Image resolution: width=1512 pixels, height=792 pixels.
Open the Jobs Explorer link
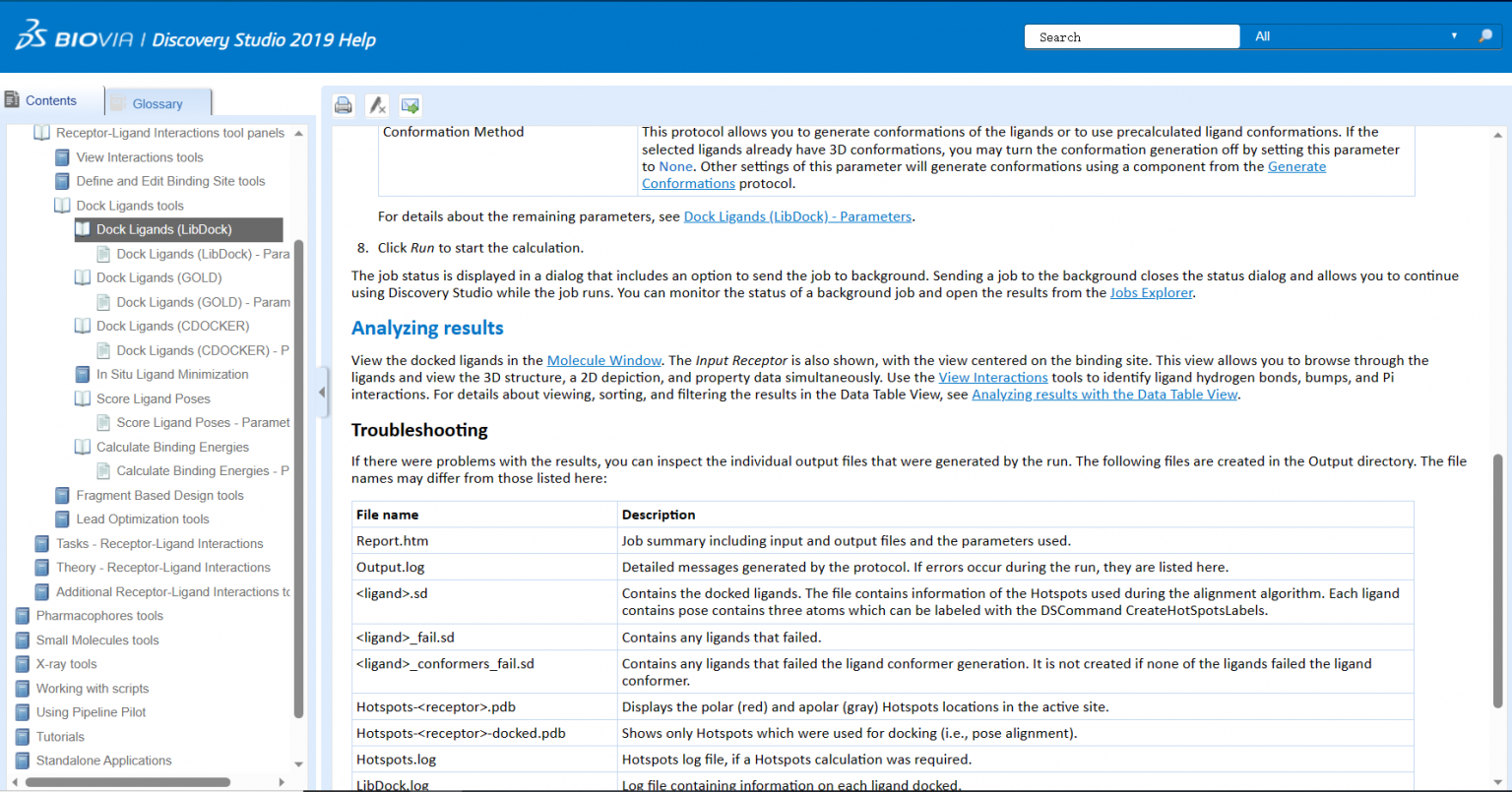point(1152,293)
